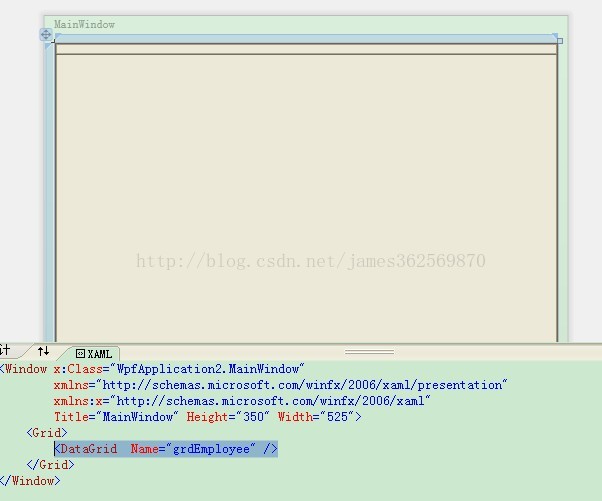Image resolution: width=602 pixels, height=501 pixels.
Task: Click the small square resize handle at top-right
Action: click(560, 41)
